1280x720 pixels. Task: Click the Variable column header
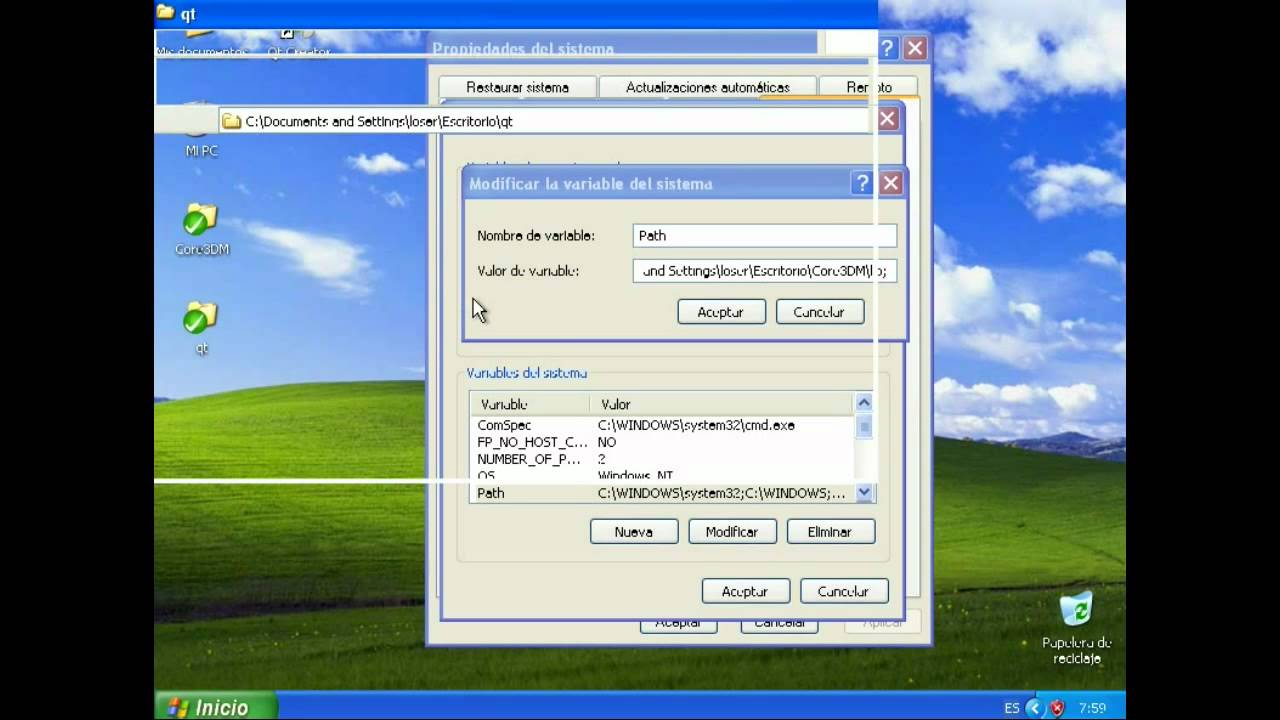point(532,404)
